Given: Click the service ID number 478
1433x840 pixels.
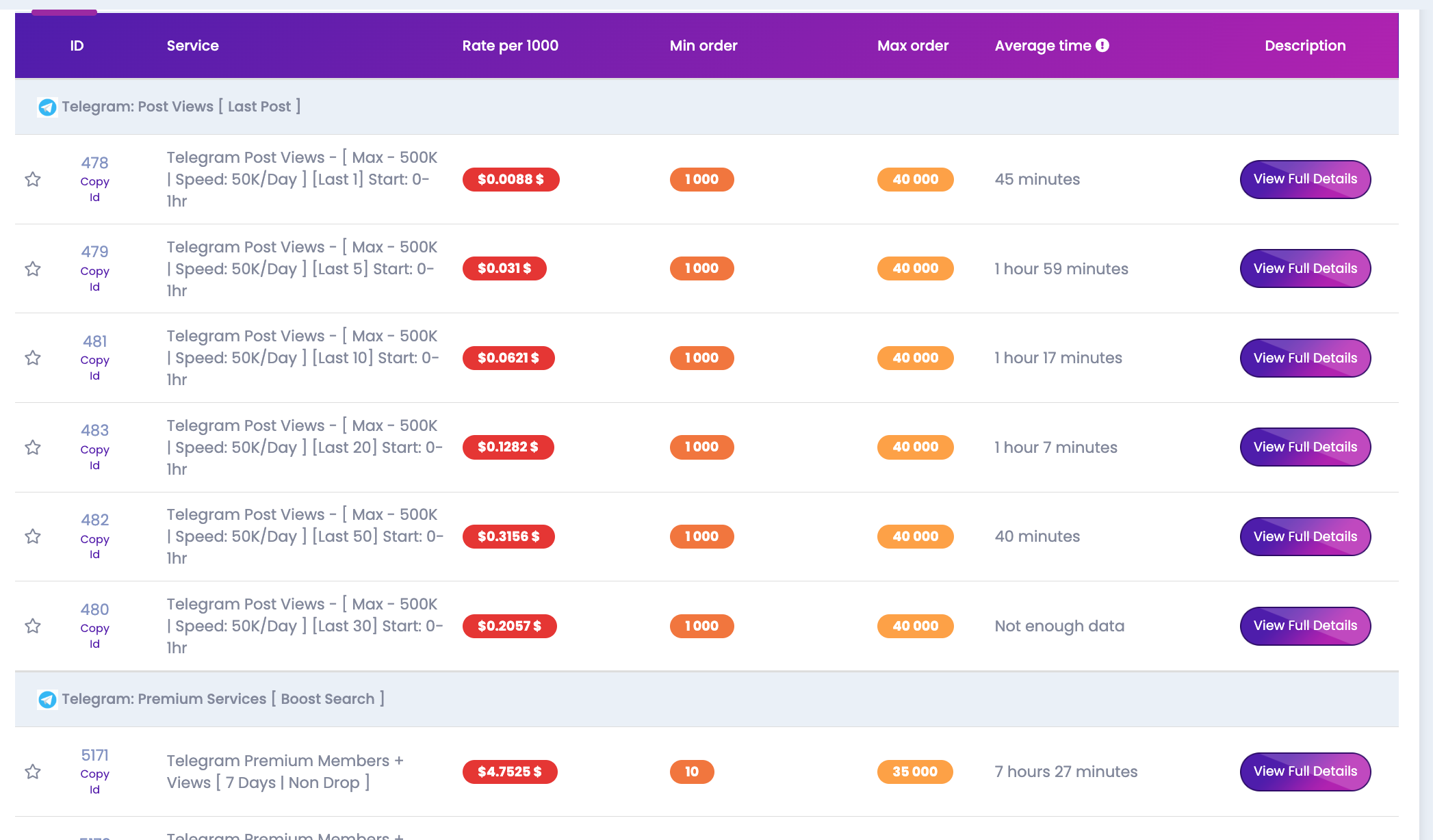Looking at the screenshot, I should [x=94, y=163].
